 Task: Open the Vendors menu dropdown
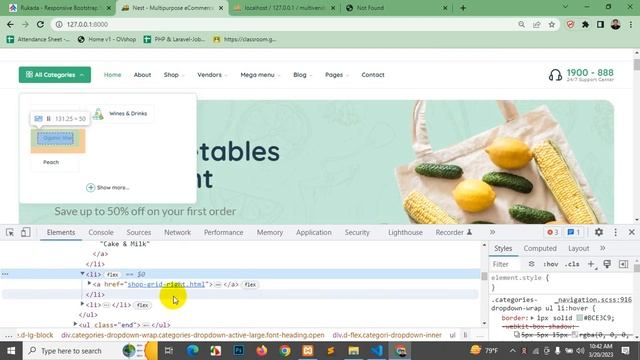click(x=212, y=75)
